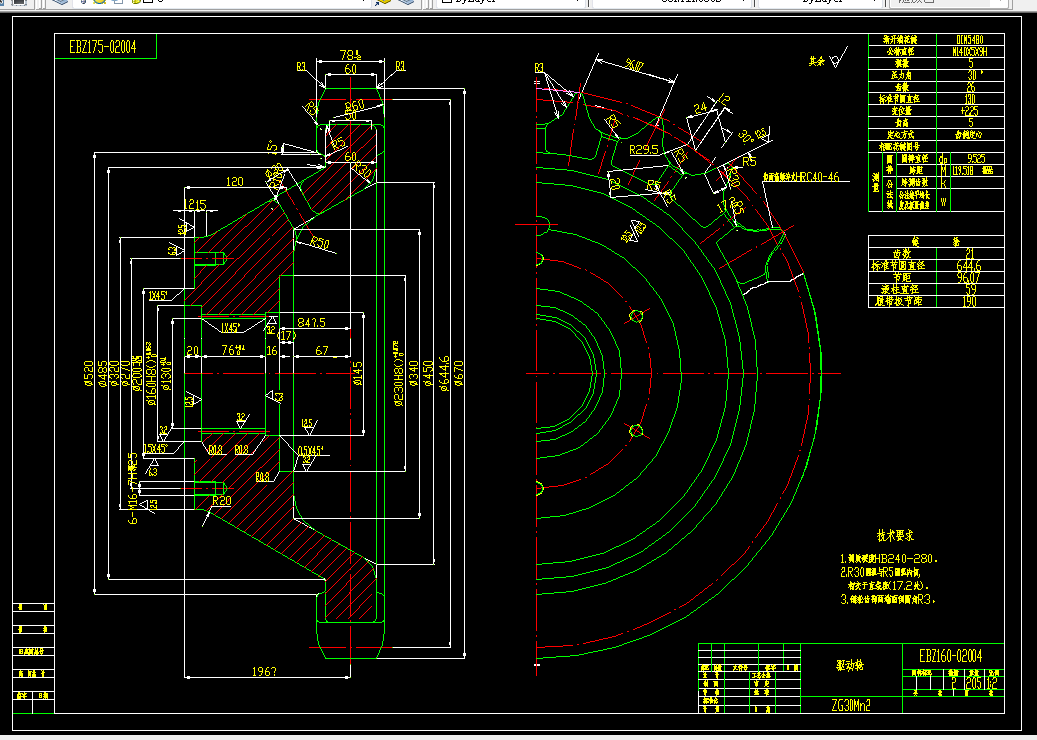Select the 齿数 row label in lower table
This screenshot has height=740, width=1037.
[x=901, y=253]
